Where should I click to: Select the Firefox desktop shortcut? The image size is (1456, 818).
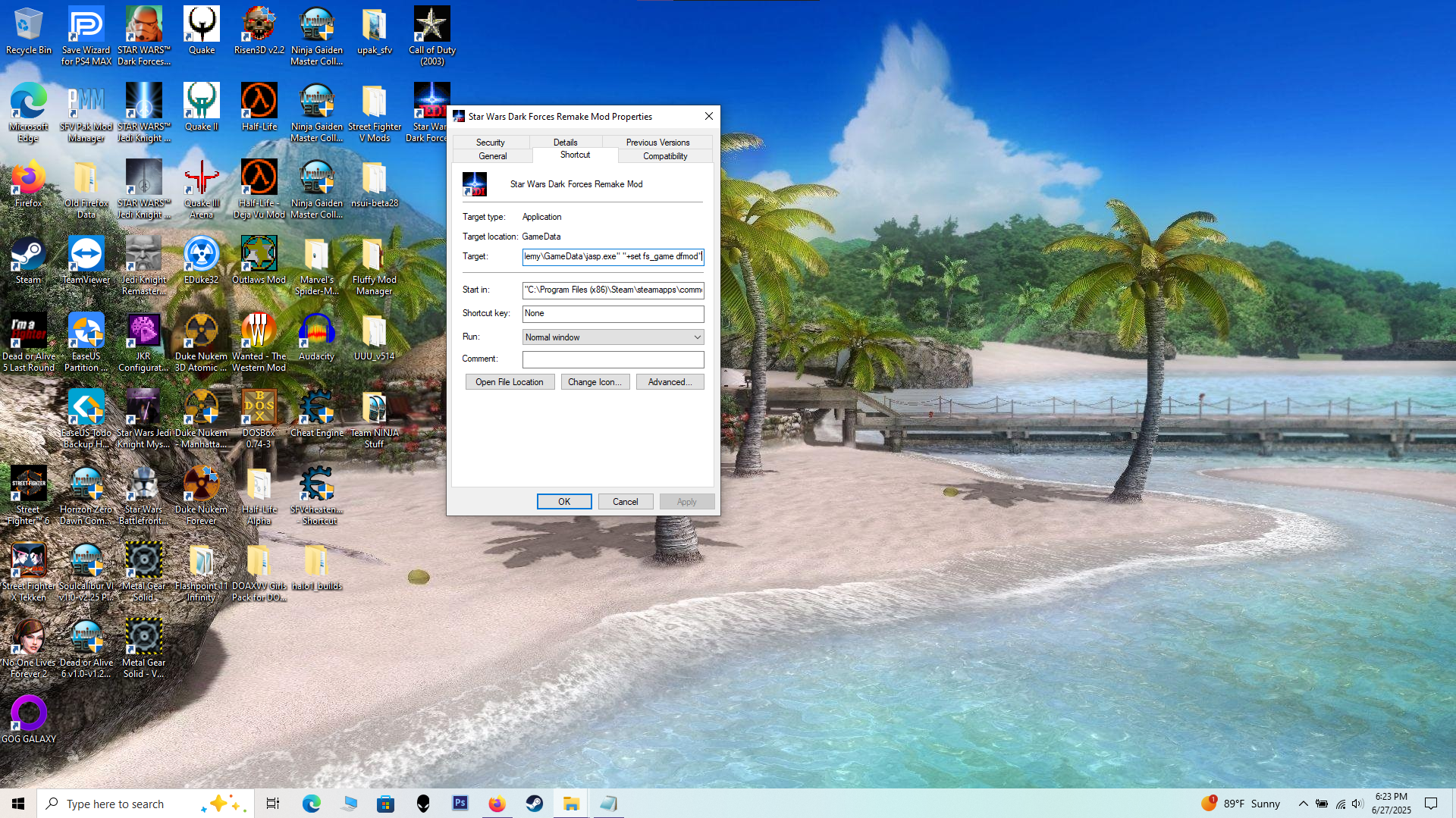point(29,184)
